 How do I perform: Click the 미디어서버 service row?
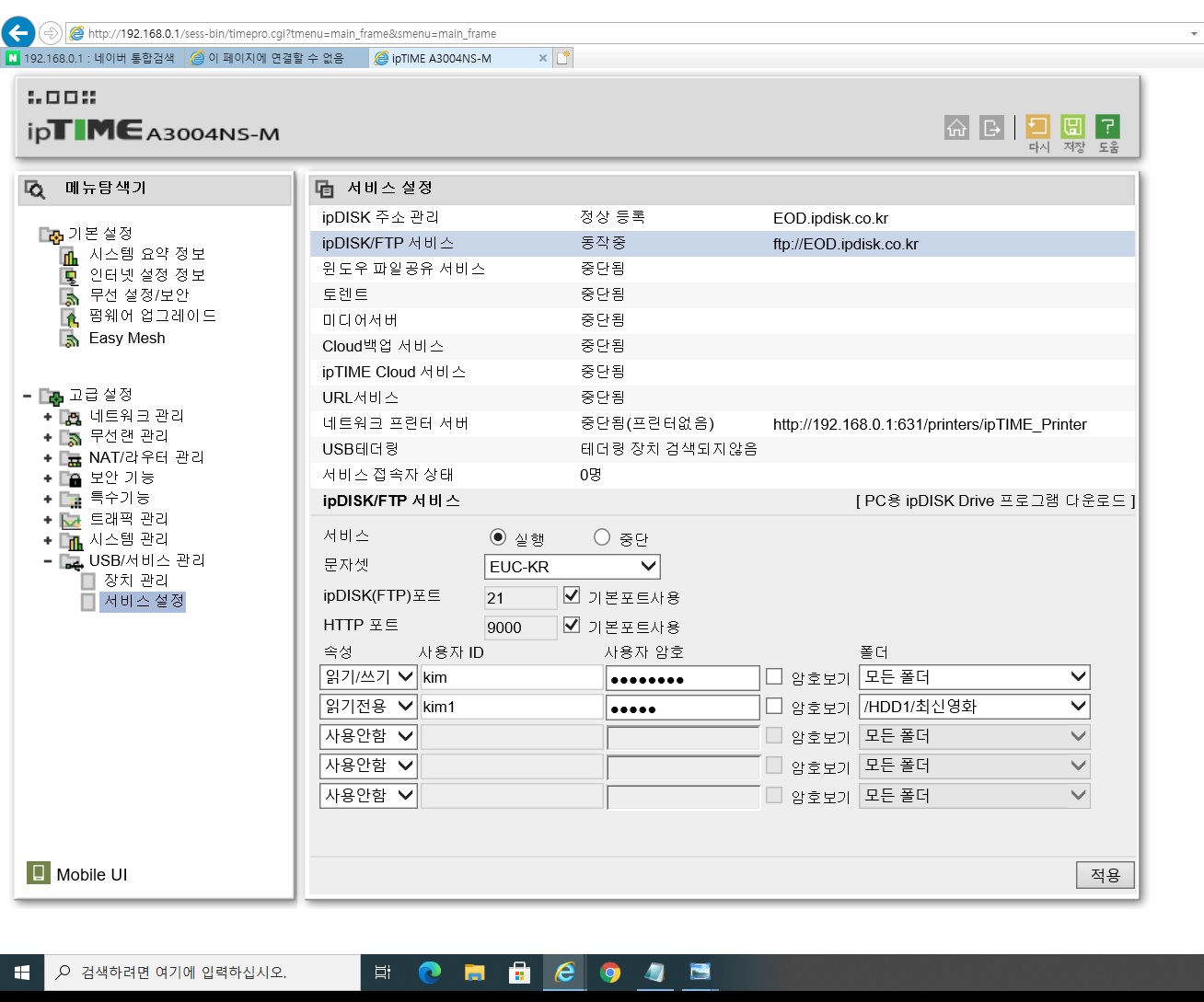(x=723, y=320)
